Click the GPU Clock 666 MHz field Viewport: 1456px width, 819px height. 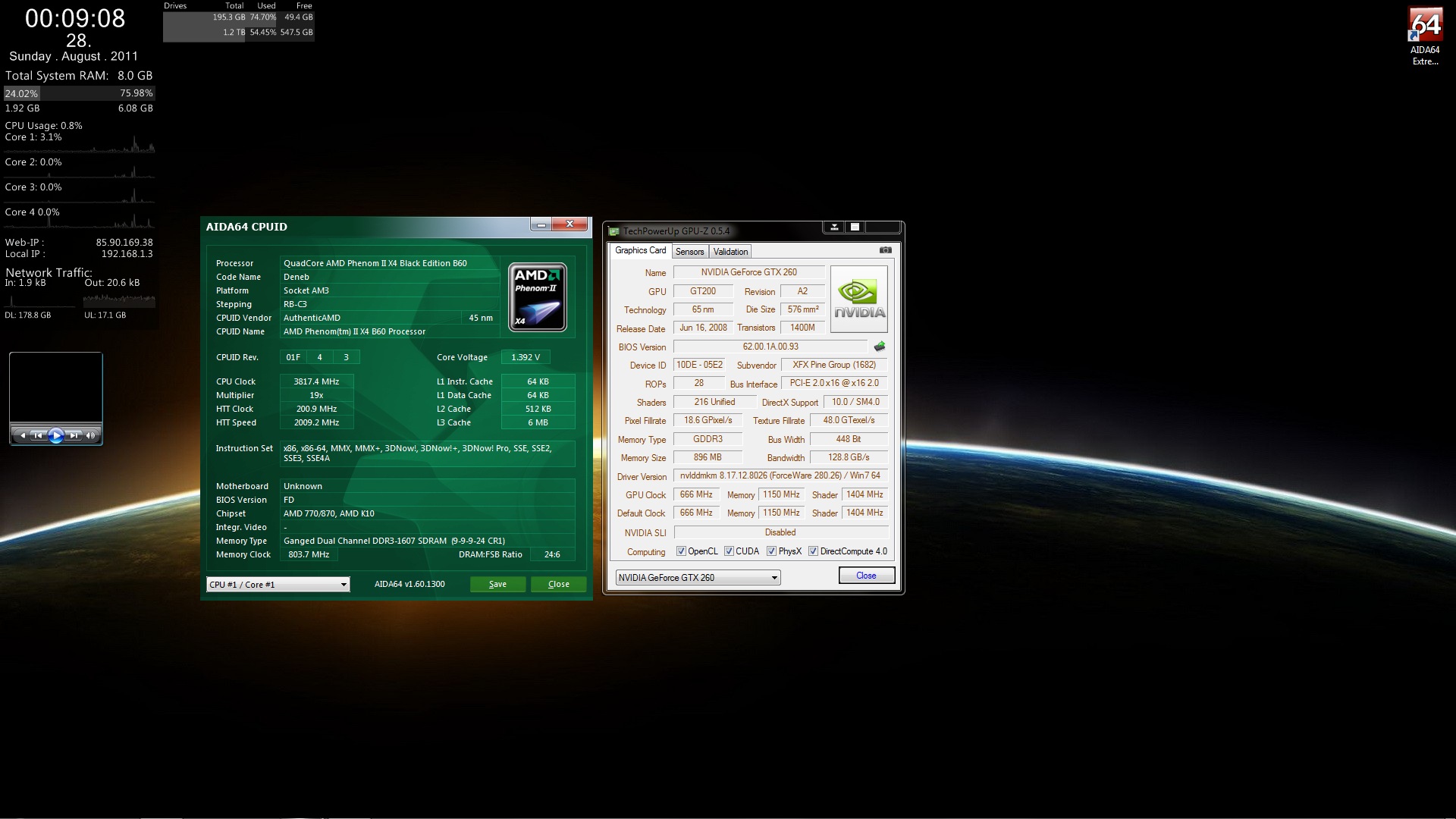696,494
